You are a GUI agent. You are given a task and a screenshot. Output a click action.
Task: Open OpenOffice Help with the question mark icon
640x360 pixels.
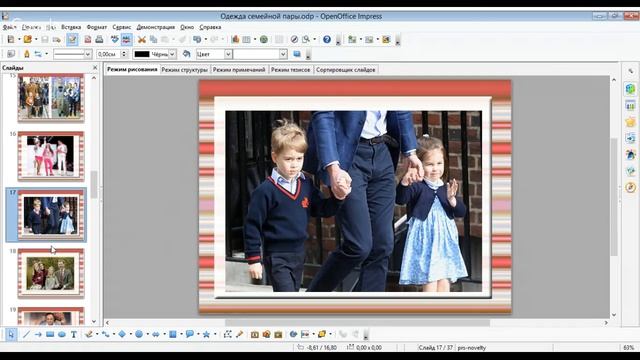pyautogui.click(x=327, y=40)
